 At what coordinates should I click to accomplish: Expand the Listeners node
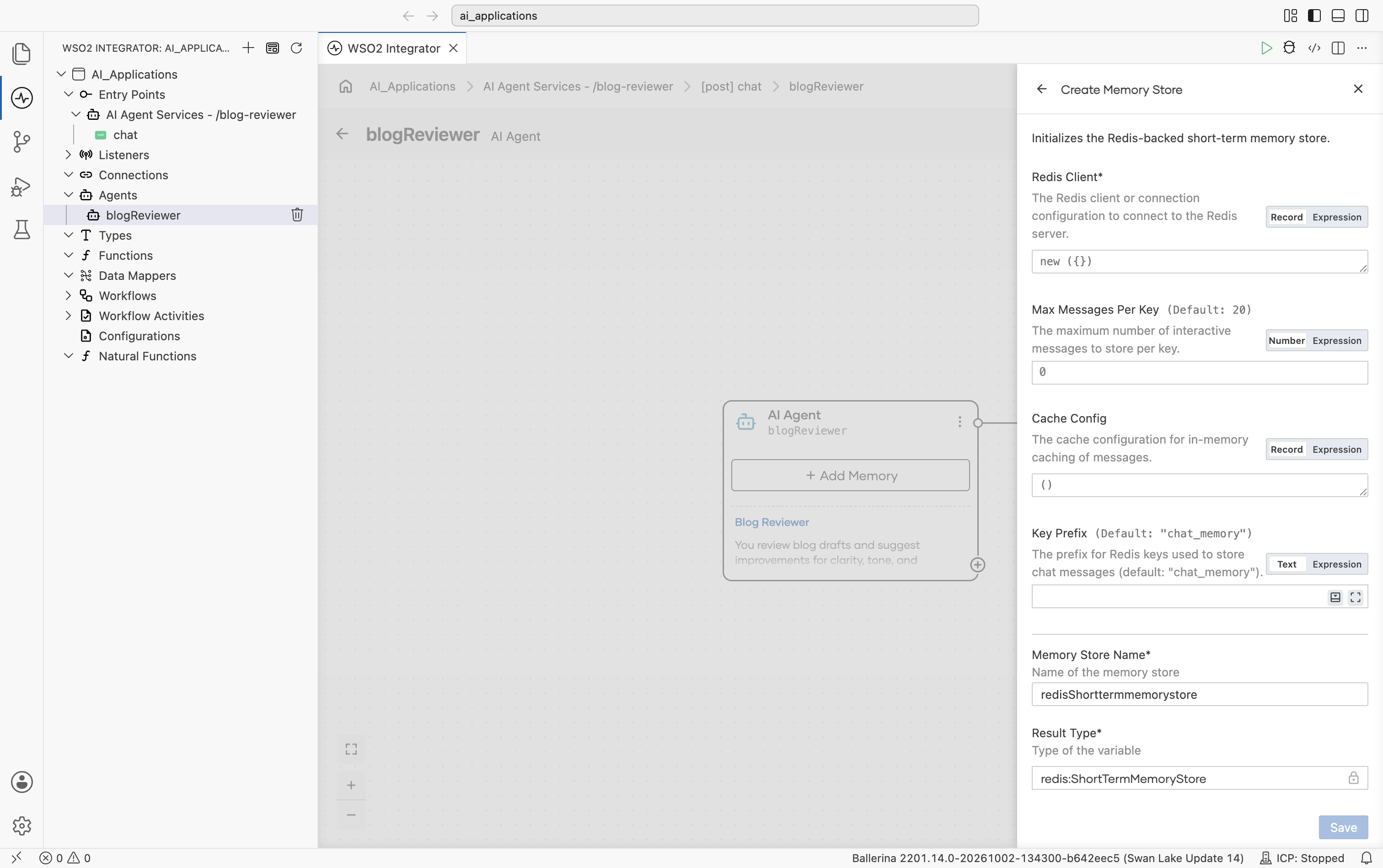(x=68, y=155)
